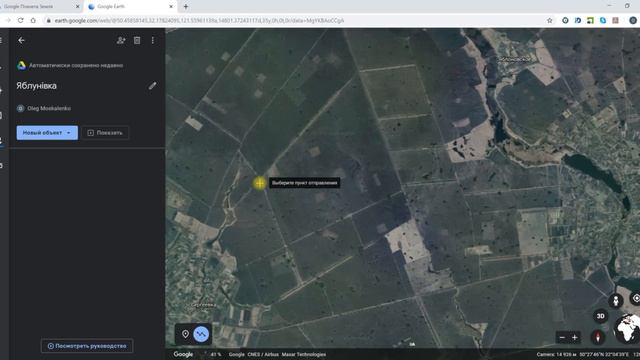Viewport: 640px width, 360px height.
Task: Delete project via trash icon
Action: (137, 40)
